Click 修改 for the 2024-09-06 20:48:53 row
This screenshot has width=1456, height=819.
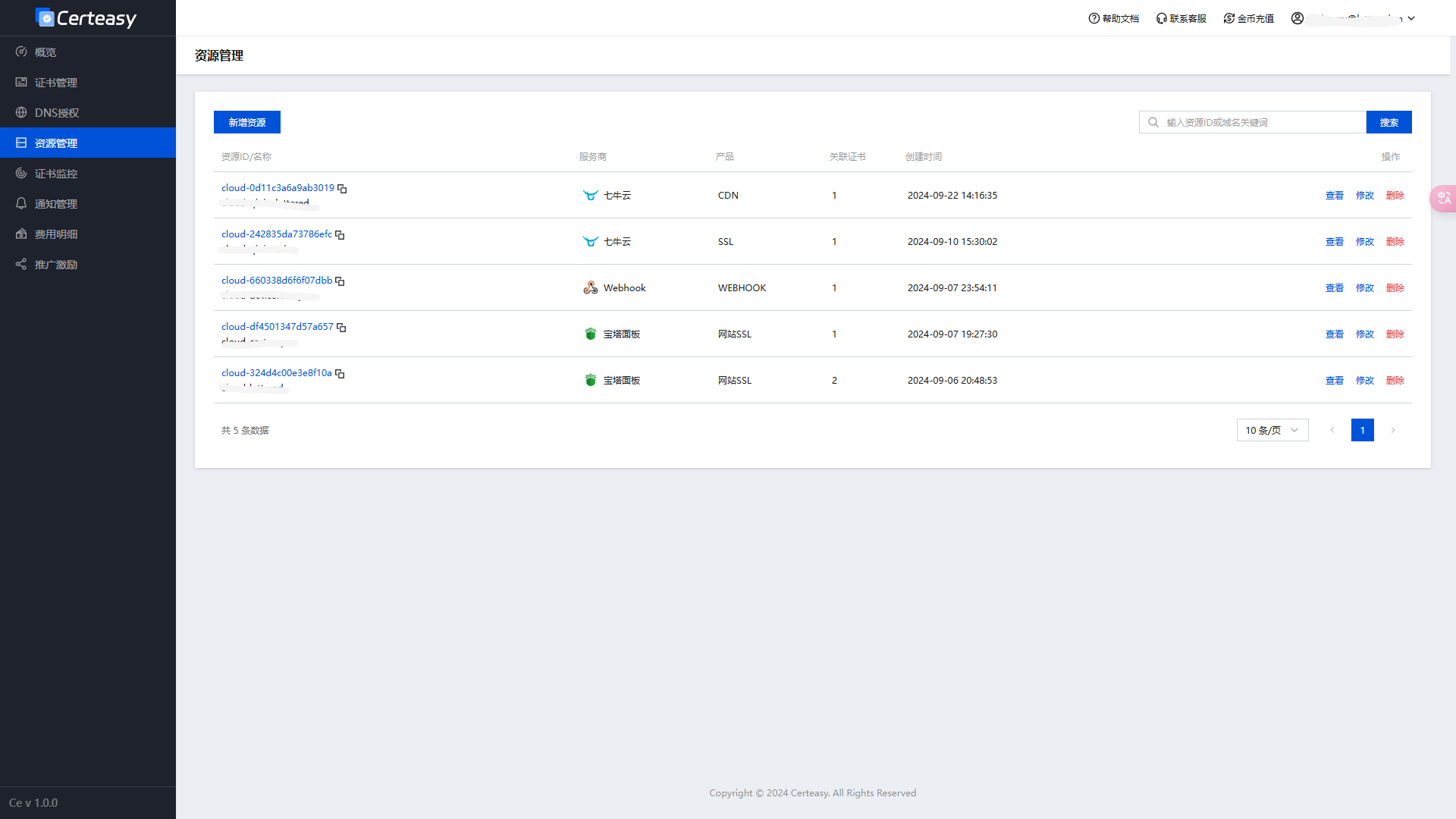point(1365,380)
